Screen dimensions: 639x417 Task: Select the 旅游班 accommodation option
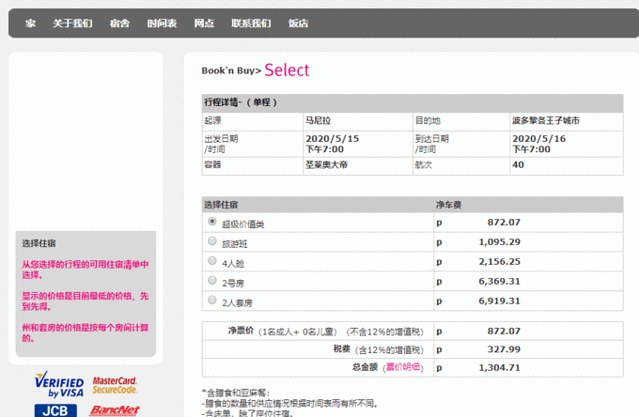[212, 241]
